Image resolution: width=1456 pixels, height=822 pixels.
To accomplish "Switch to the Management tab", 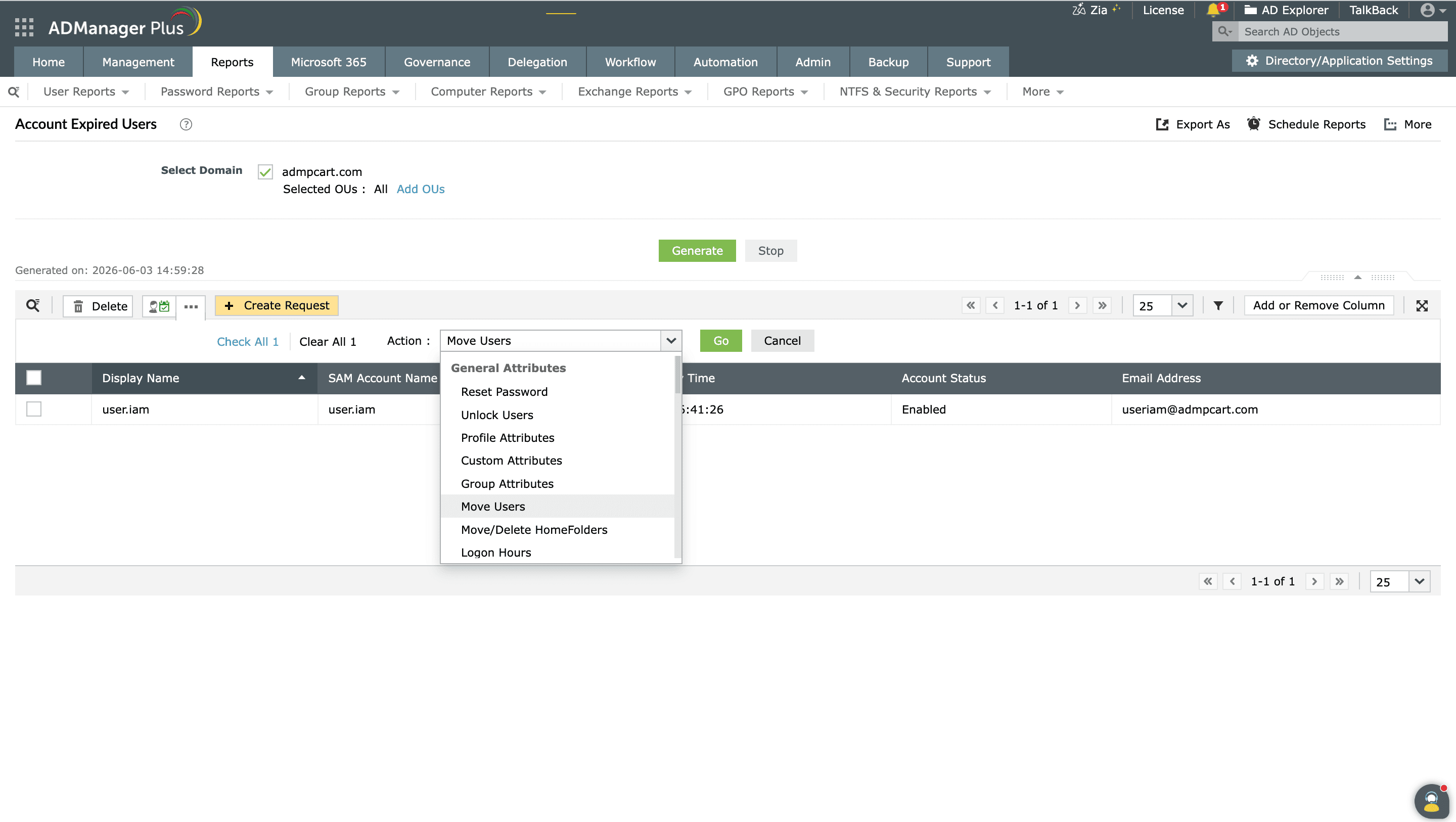I will (138, 62).
